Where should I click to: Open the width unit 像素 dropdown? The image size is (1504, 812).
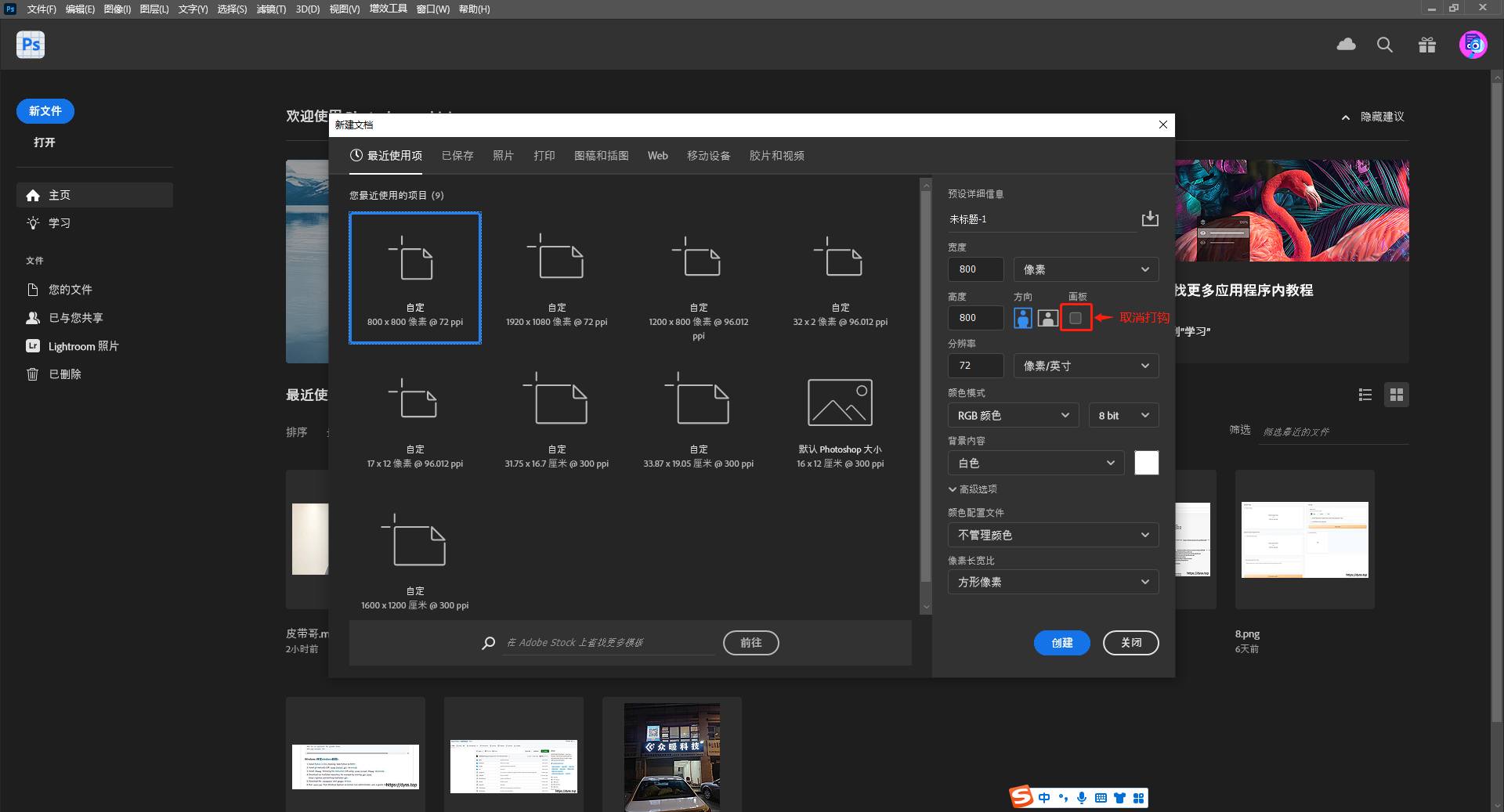pyautogui.click(x=1086, y=269)
